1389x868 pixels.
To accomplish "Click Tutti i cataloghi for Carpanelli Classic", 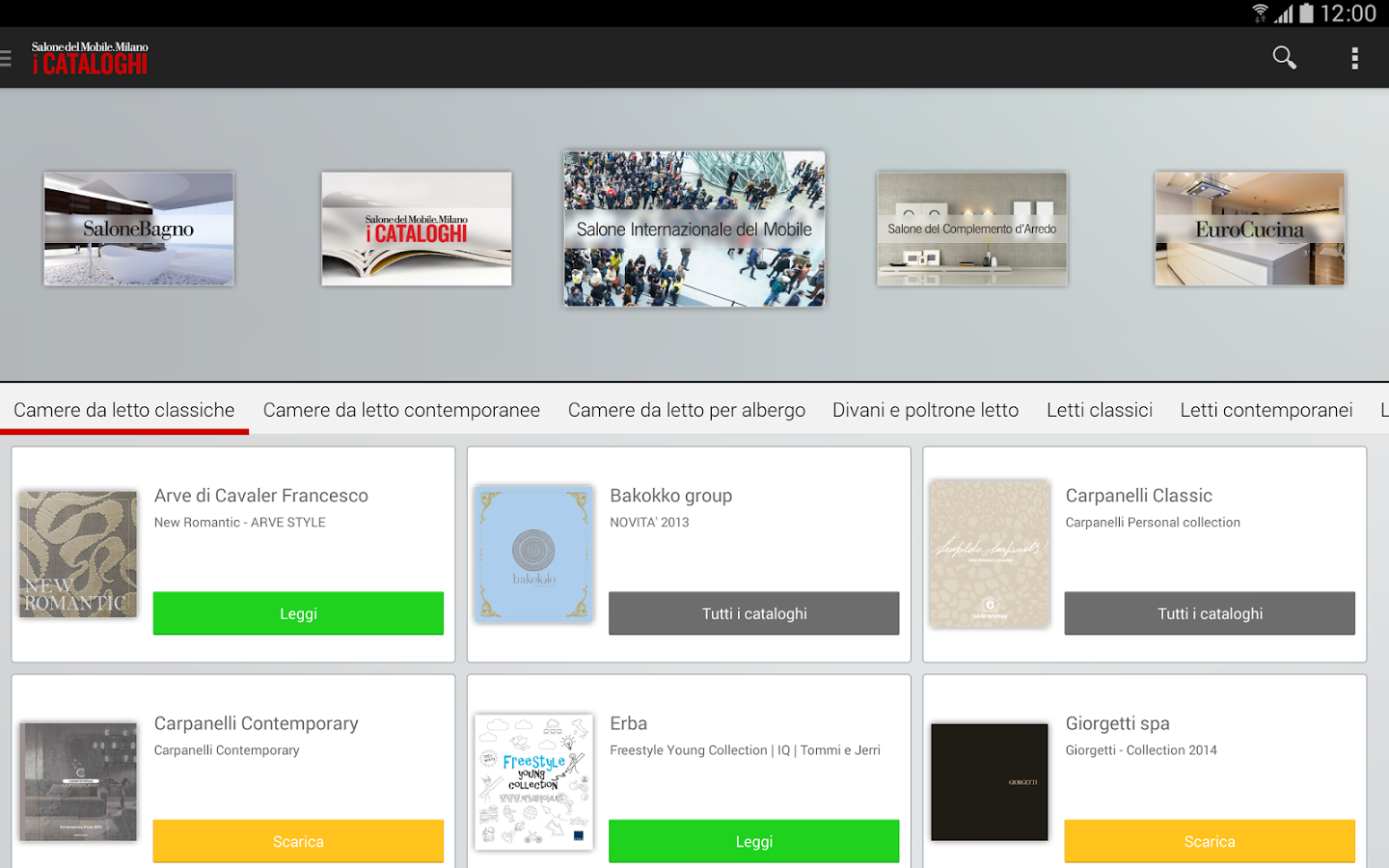I will tap(1210, 613).
